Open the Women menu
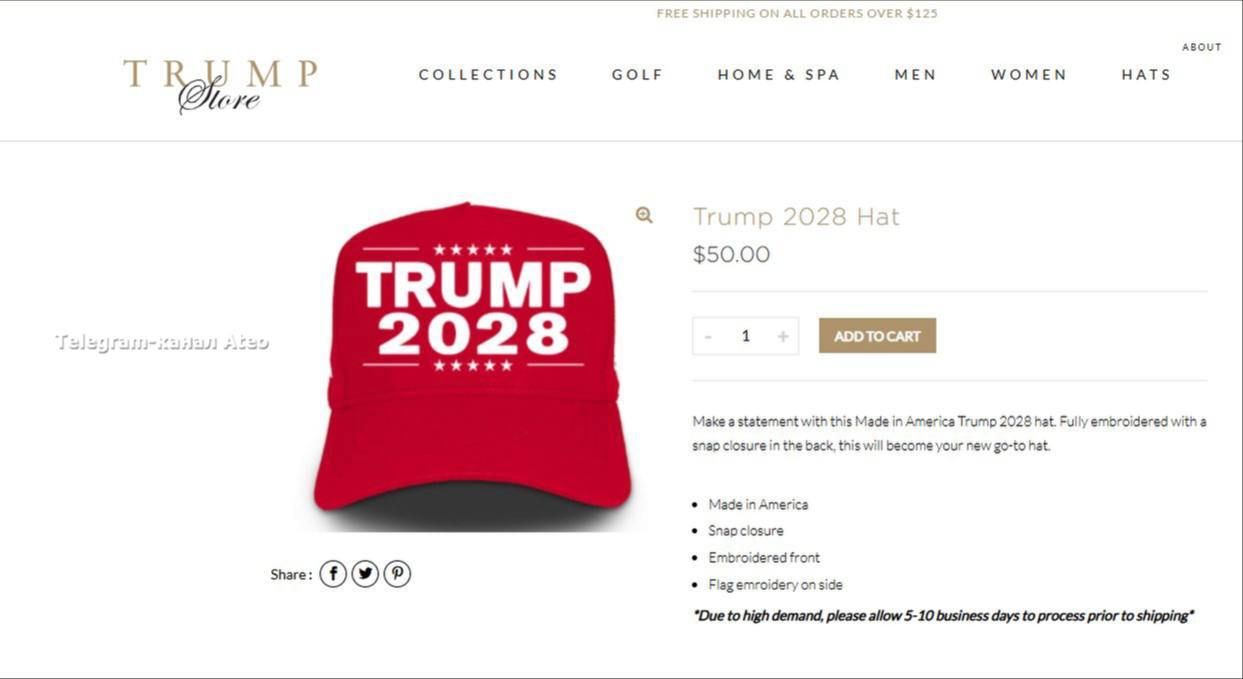This screenshot has height=679, width=1243. (x=1029, y=75)
